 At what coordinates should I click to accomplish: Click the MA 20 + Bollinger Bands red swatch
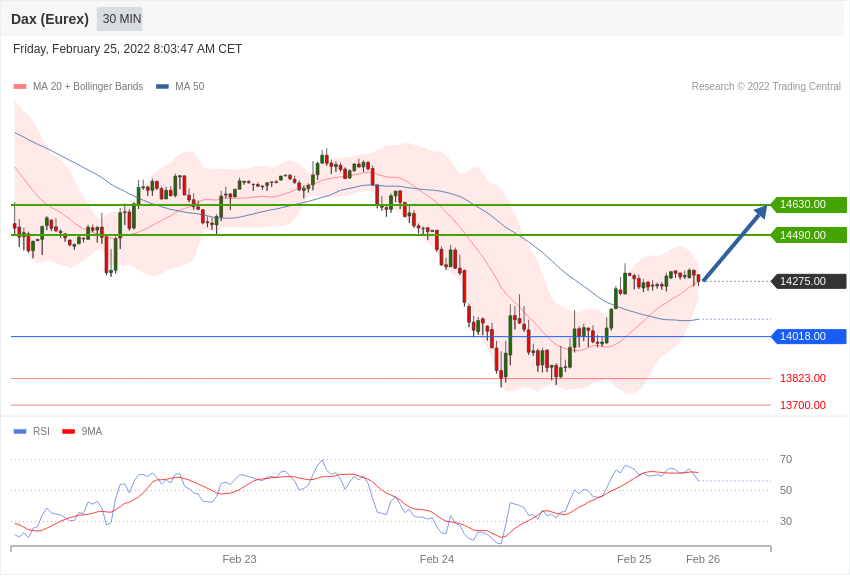click(x=20, y=87)
